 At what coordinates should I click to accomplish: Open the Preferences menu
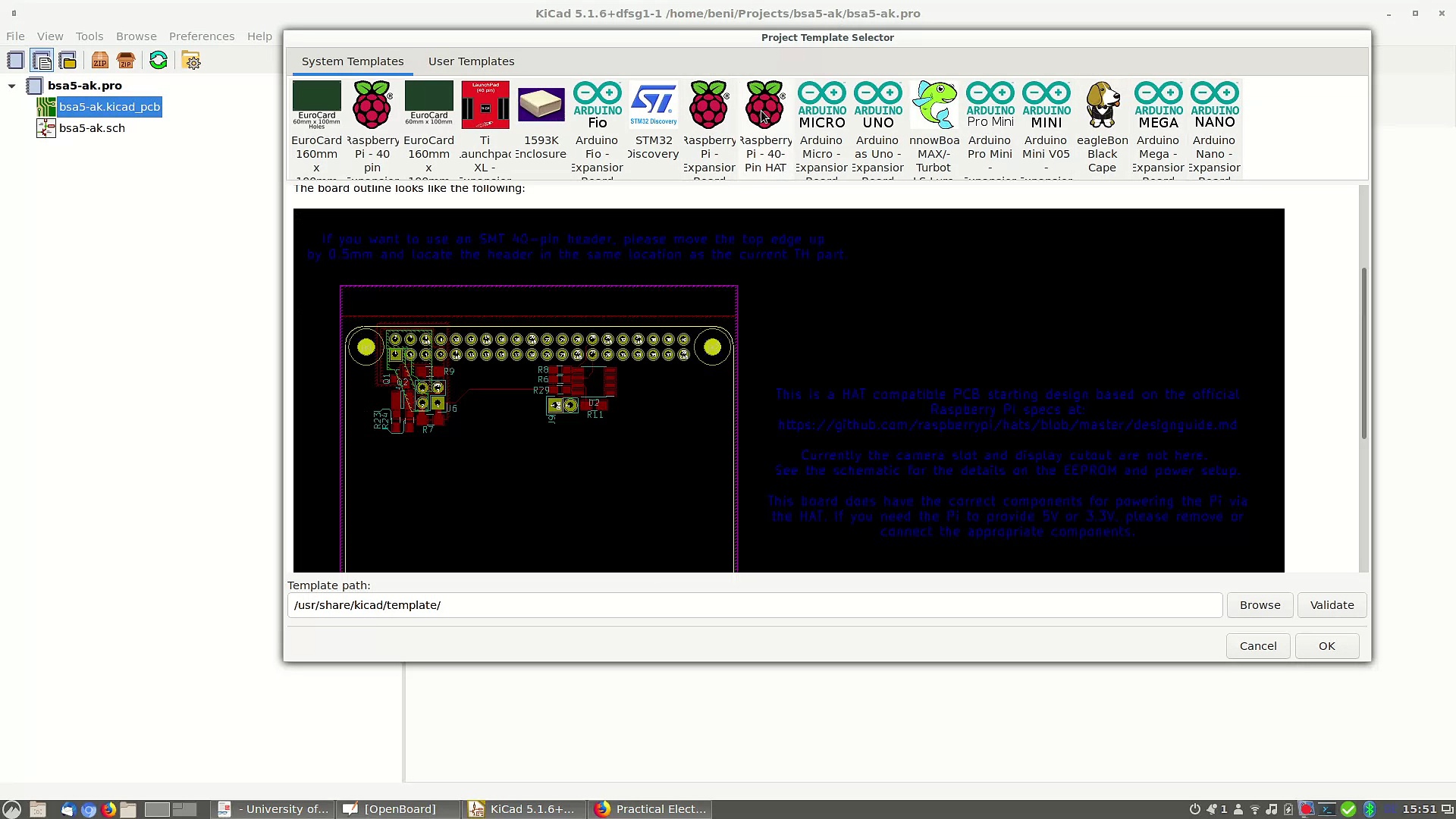pyautogui.click(x=201, y=36)
